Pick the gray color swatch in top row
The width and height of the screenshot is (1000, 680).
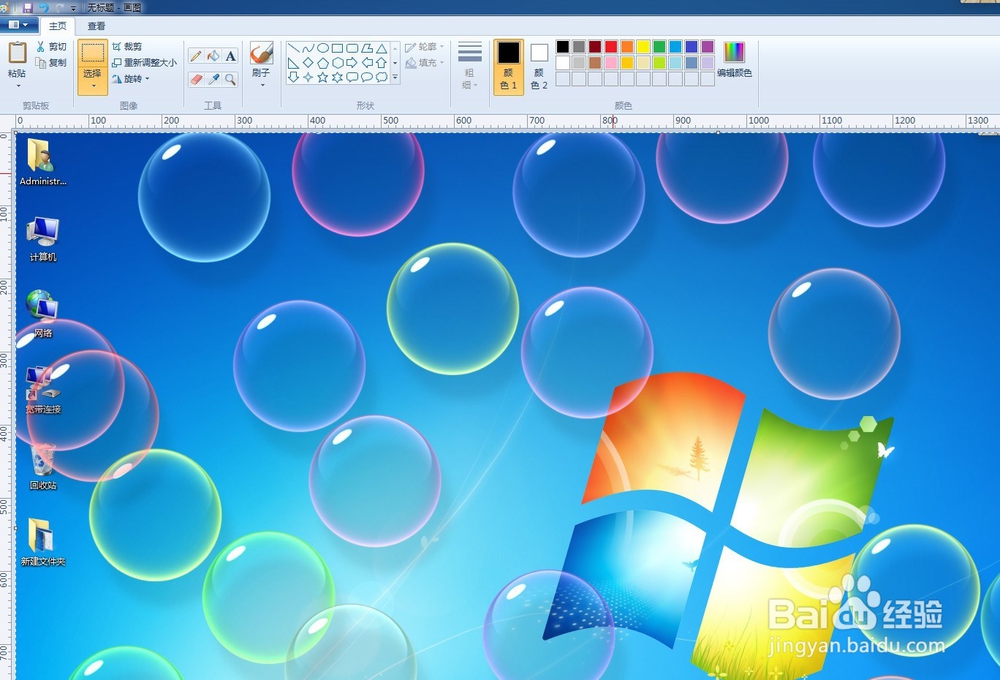point(578,47)
